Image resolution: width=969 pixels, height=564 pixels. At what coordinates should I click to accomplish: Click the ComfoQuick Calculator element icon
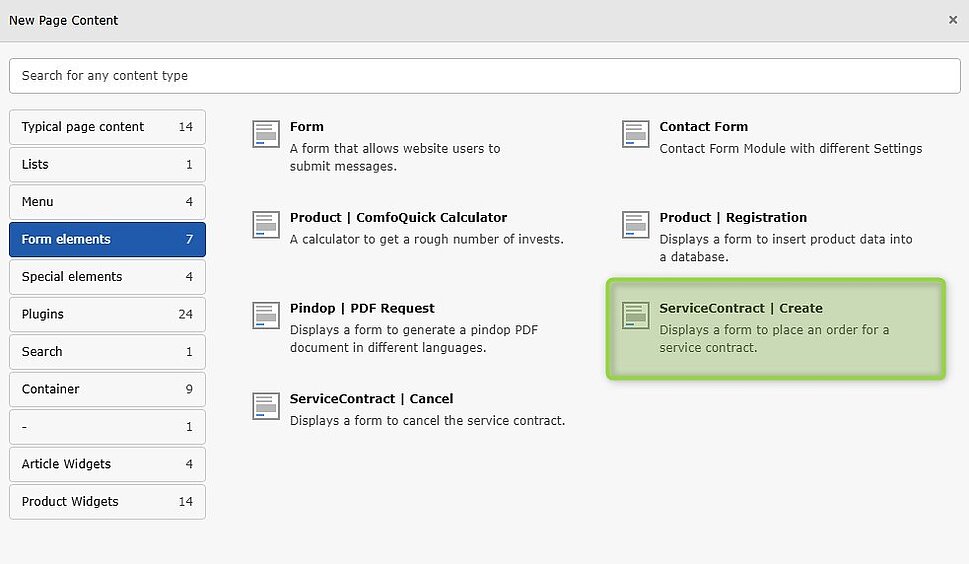[x=266, y=225]
